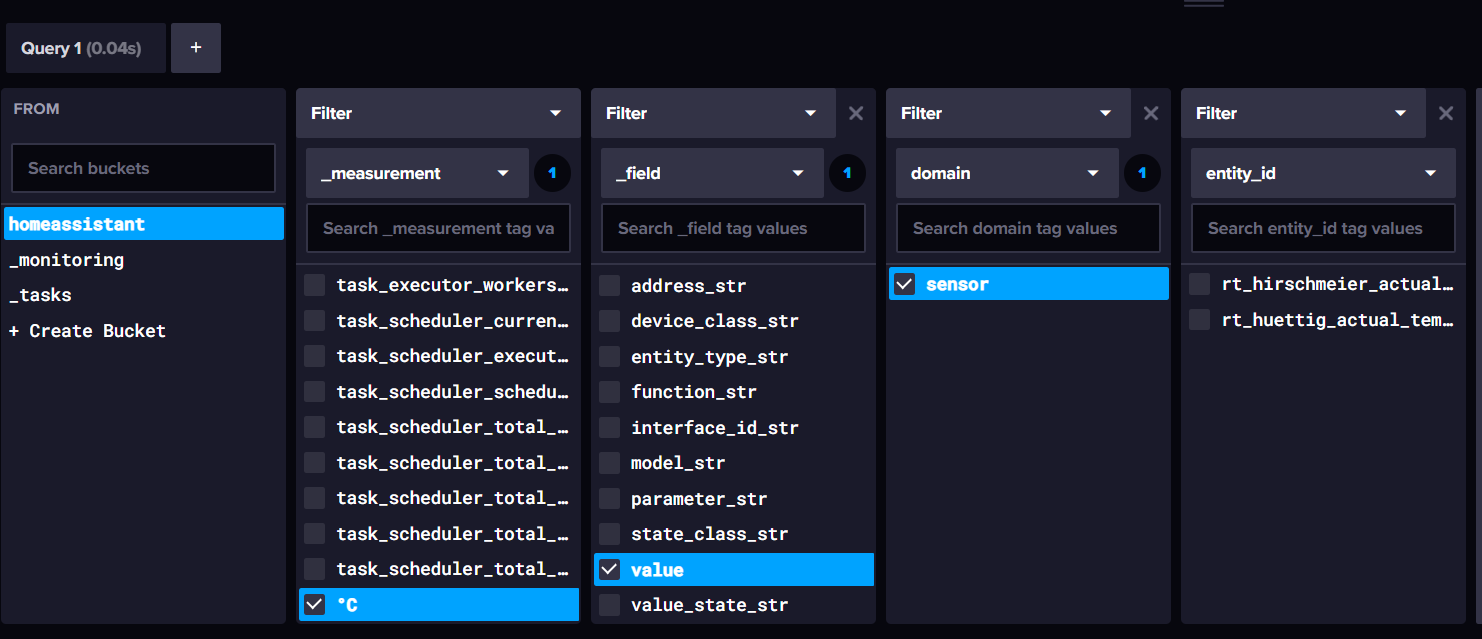This screenshot has height=639, width=1482.
Task: Select the _tasks bucket
Action: coord(41,295)
